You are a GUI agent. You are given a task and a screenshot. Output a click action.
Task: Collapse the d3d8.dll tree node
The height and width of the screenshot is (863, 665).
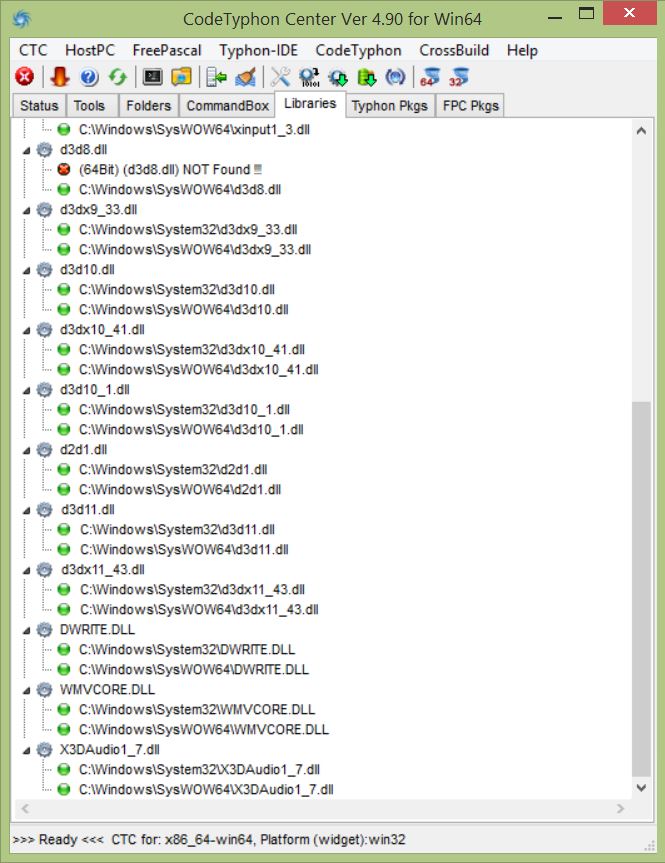pyautogui.click(x=26, y=150)
